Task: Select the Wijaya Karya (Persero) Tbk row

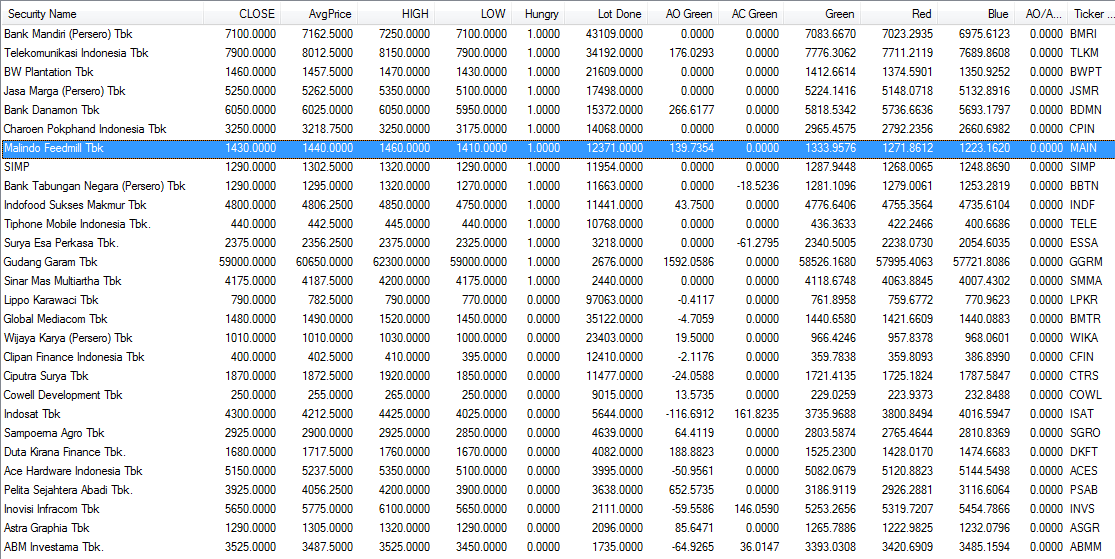Action: pos(558,338)
